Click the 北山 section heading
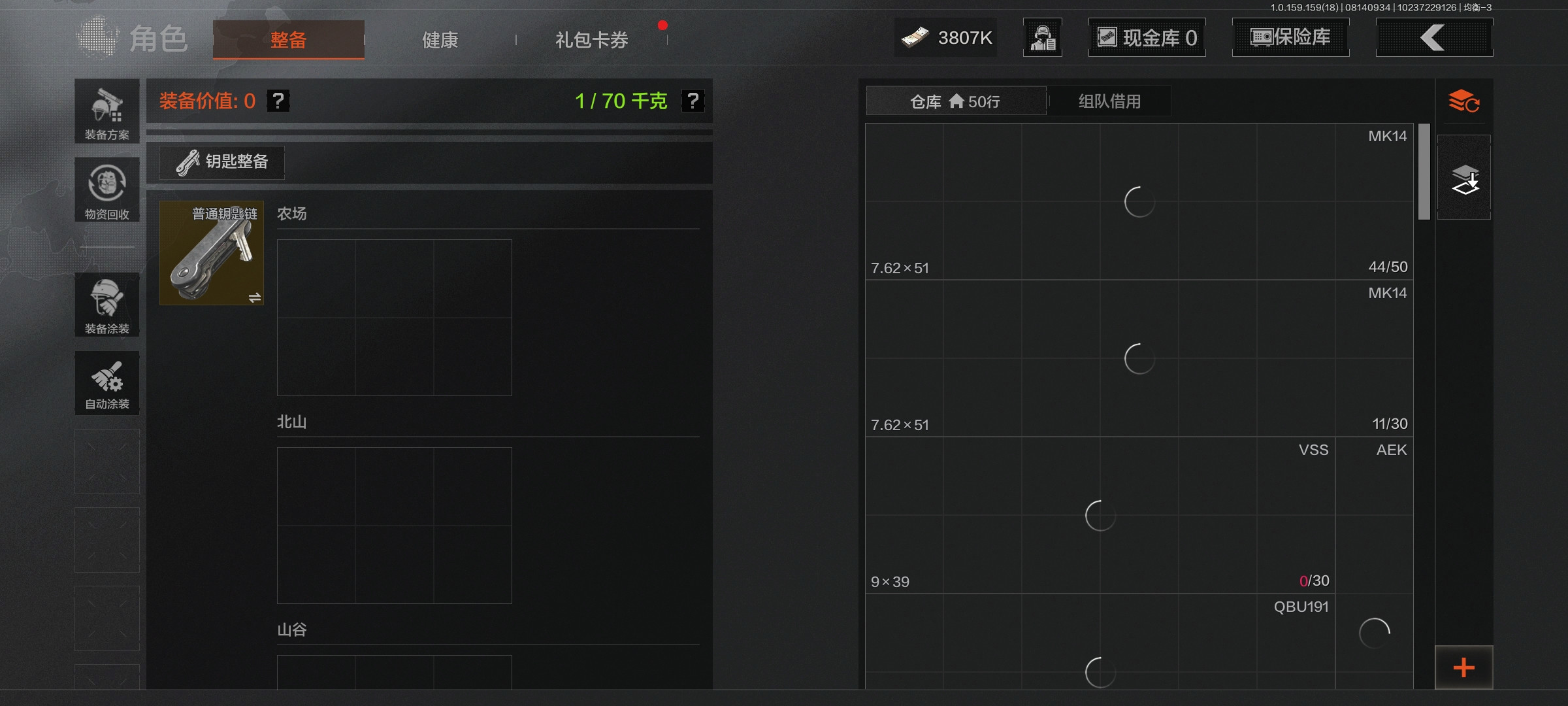 click(291, 422)
